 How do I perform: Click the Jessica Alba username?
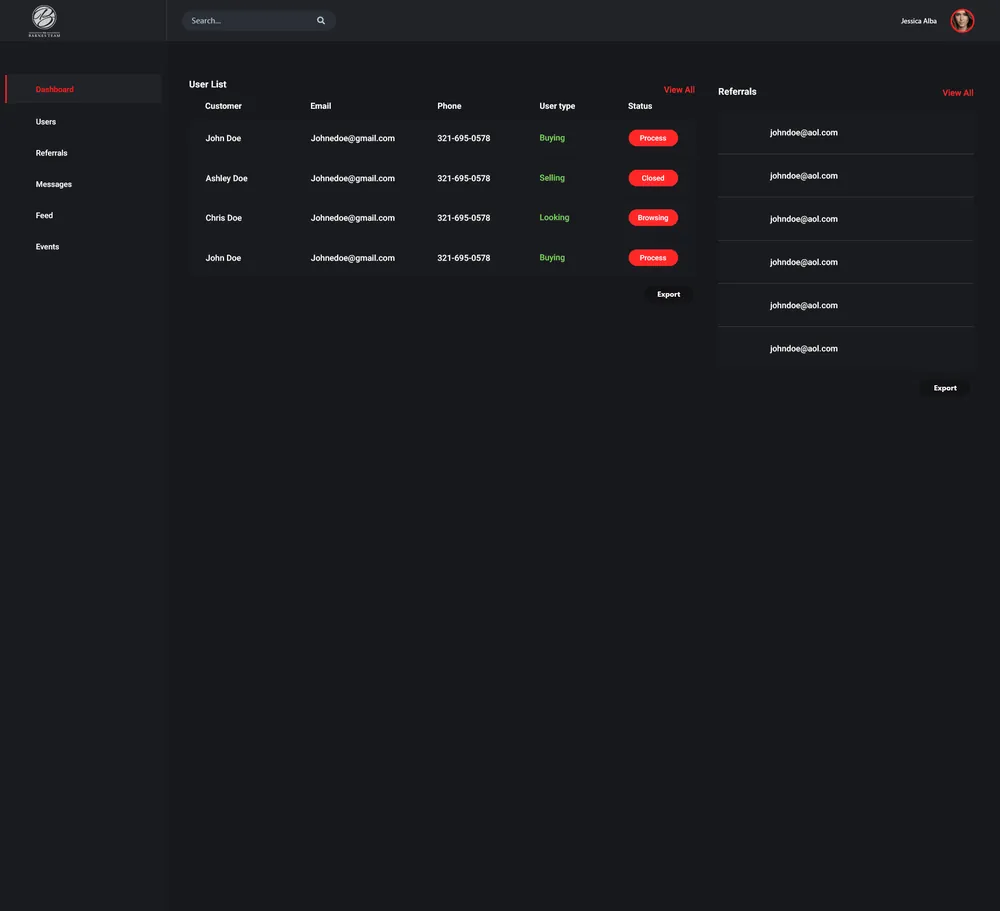click(x=918, y=21)
